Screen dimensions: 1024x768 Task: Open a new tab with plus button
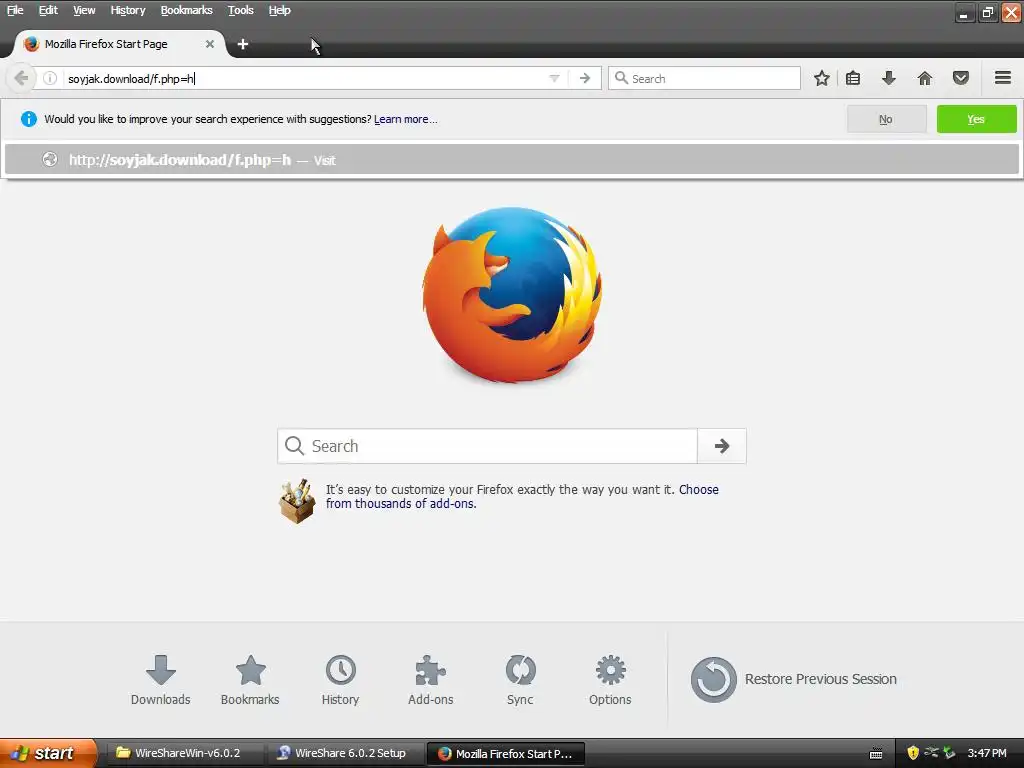(242, 44)
